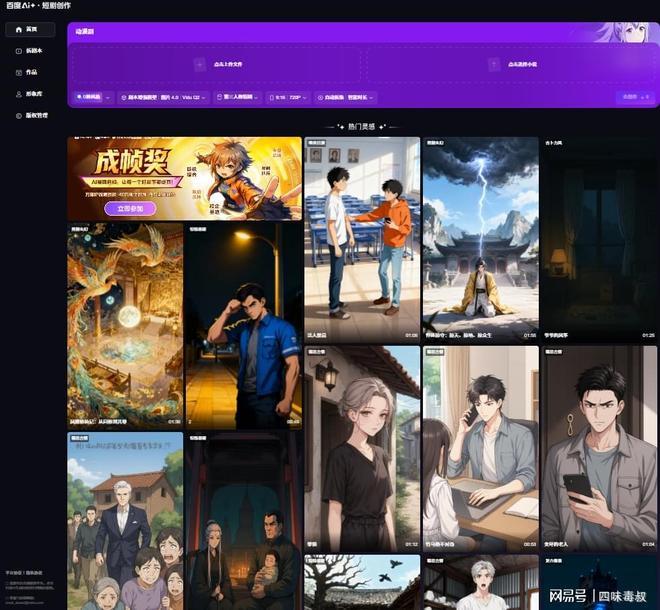Open the dark room with lamp card
Image resolution: width=660 pixels, height=610 pixels.
[x=599, y=240]
